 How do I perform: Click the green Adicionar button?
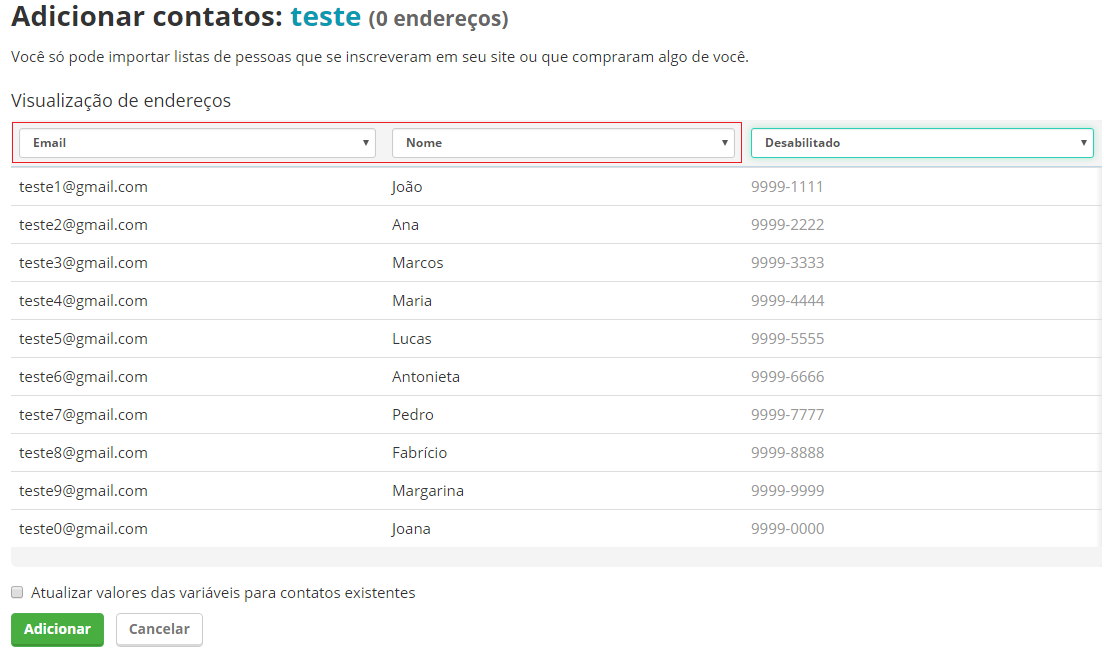pos(57,629)
